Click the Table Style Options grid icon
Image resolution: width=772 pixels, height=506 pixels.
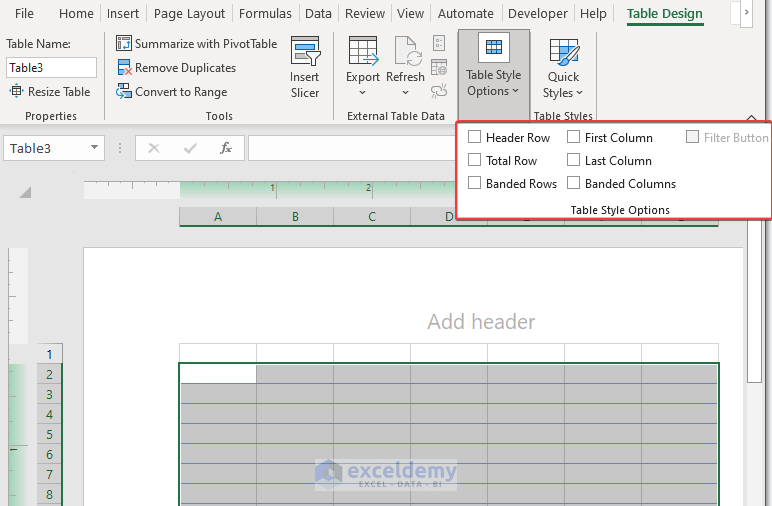[493, 47]
